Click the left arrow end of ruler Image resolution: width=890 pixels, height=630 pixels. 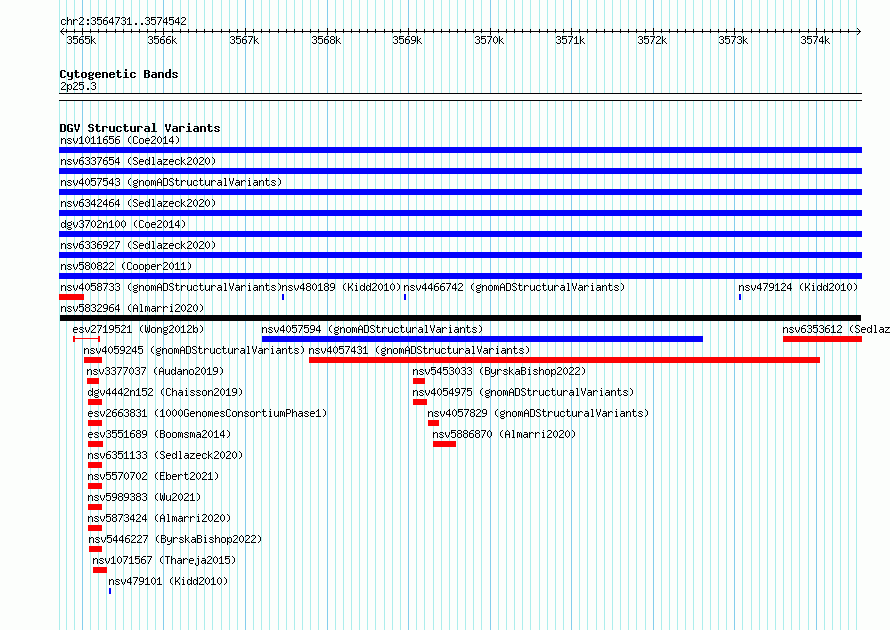[x=62, y=31]
